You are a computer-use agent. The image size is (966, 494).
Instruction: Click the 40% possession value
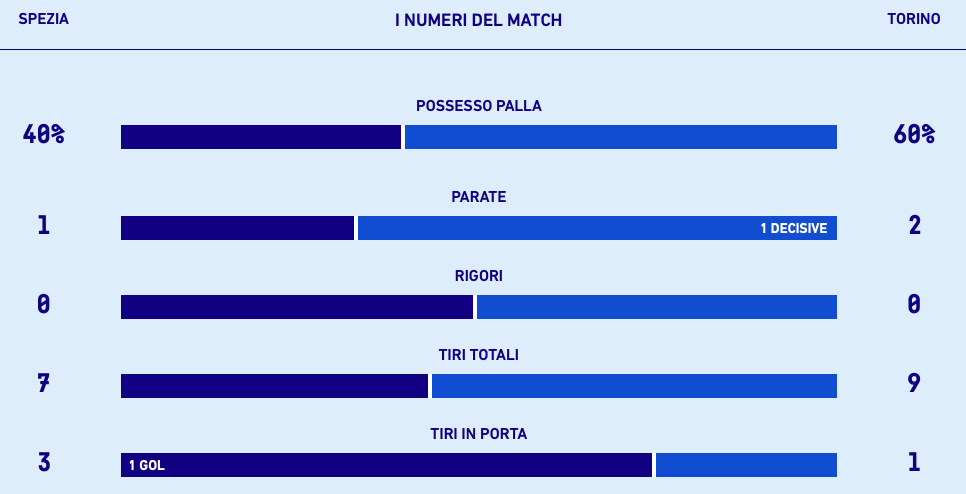coord(43,134)
